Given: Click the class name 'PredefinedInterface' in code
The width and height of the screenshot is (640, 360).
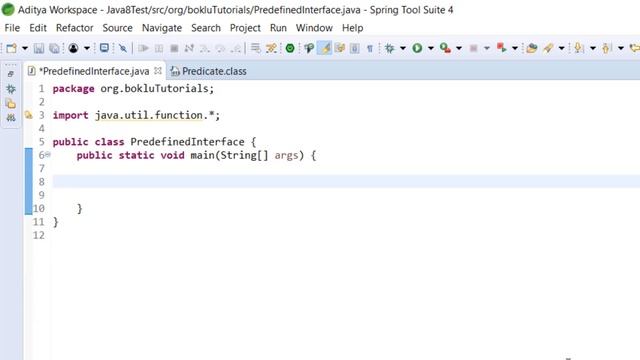Looking at the screenshot, I should [x=187, y=142].
